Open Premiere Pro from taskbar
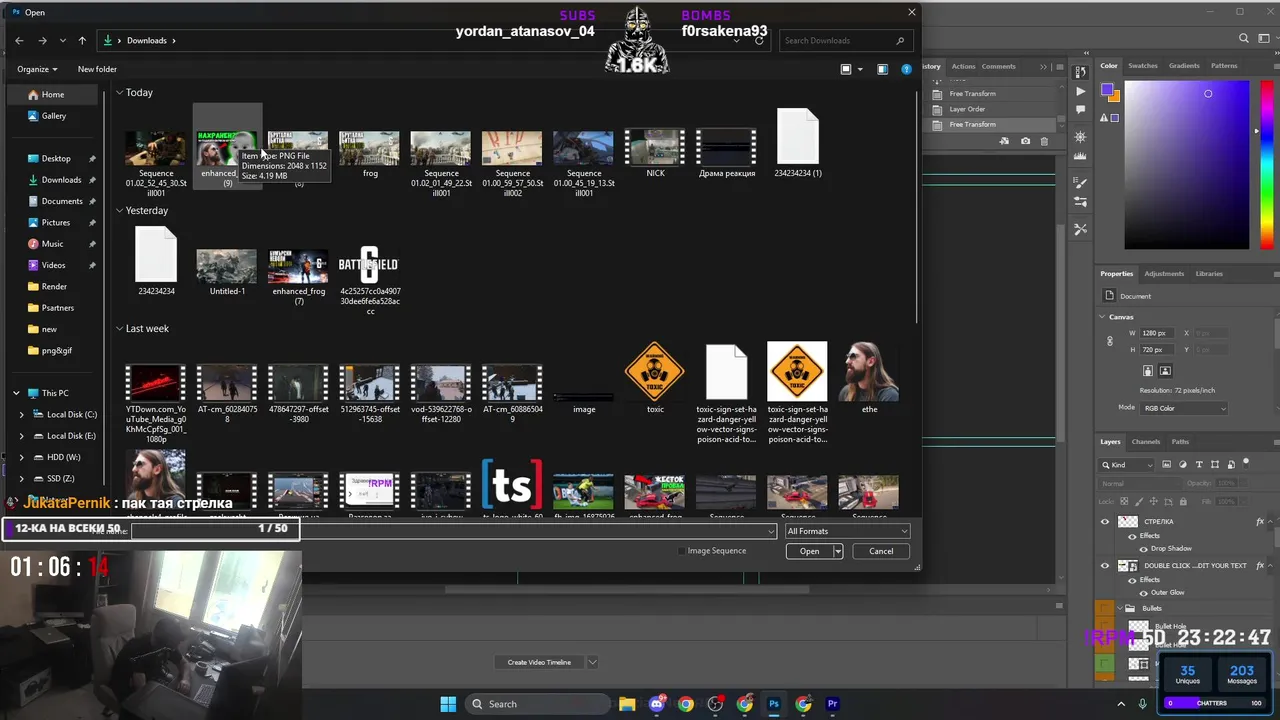The height and width of the screenshot is (720, 1280). pyautogui.click(x=832, y=704)
